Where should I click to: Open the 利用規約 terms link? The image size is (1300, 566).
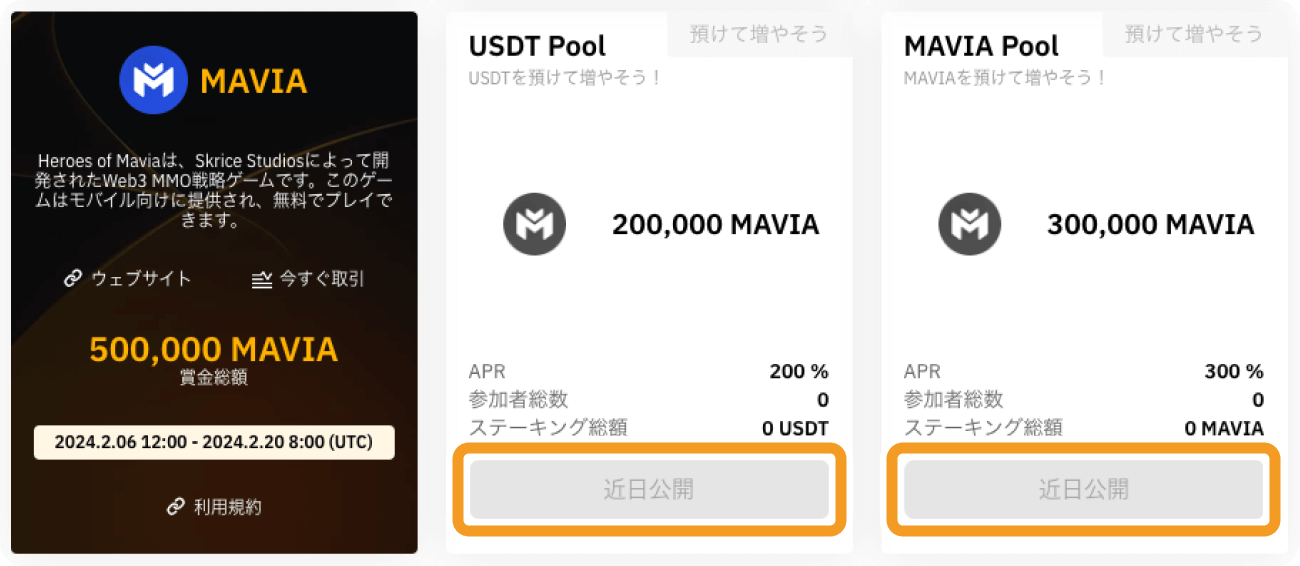click(x=227, y=507)
